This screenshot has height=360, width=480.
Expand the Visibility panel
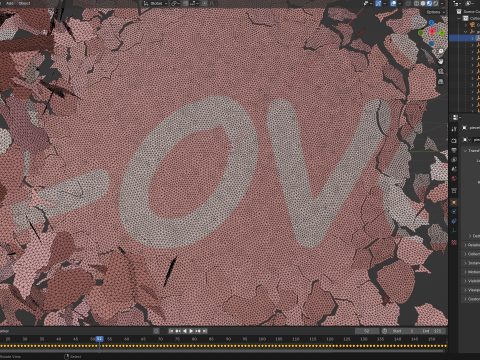tap(465, 281)
